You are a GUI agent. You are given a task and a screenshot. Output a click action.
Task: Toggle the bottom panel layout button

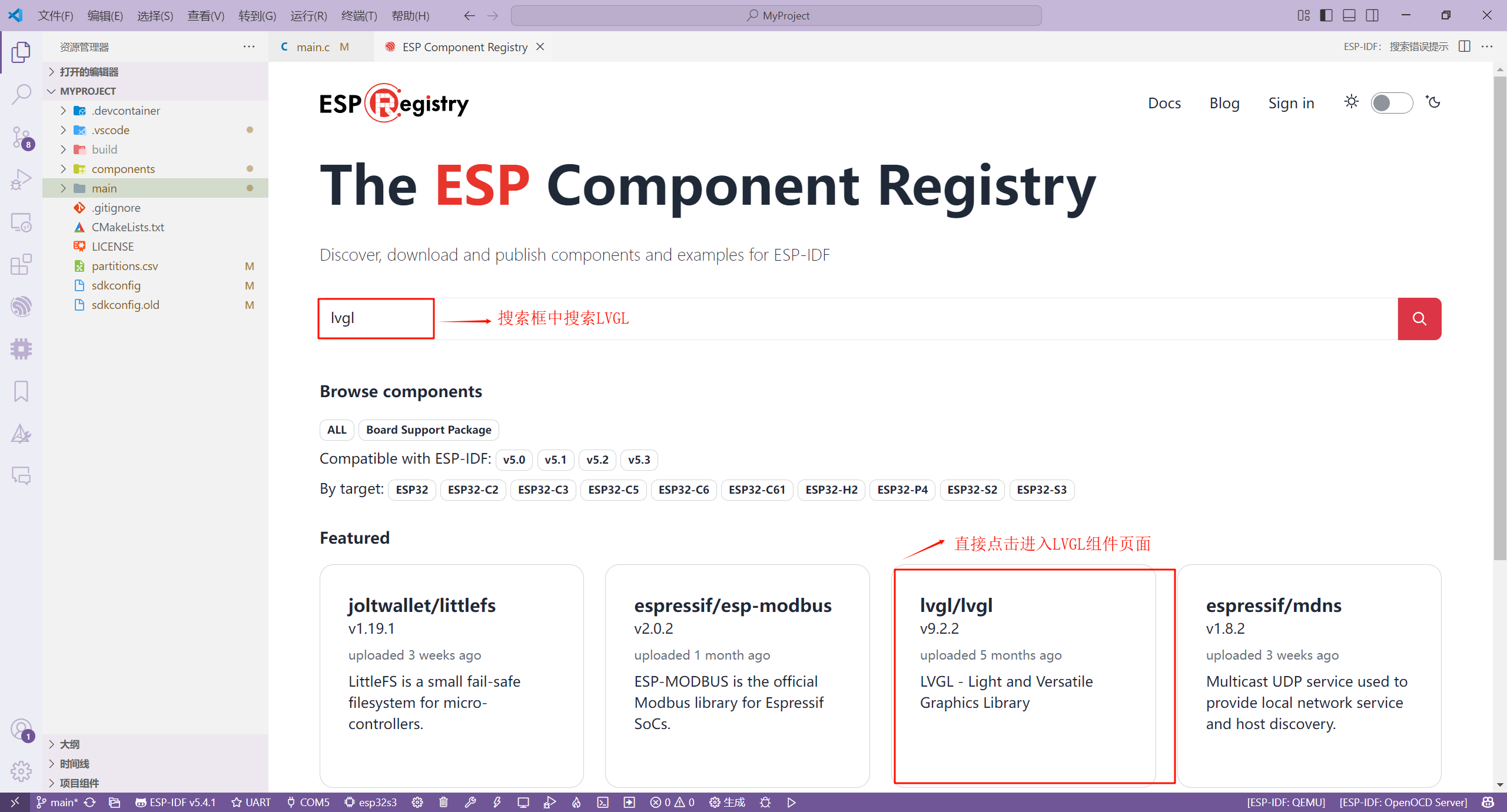click(x=1349, y=15)
